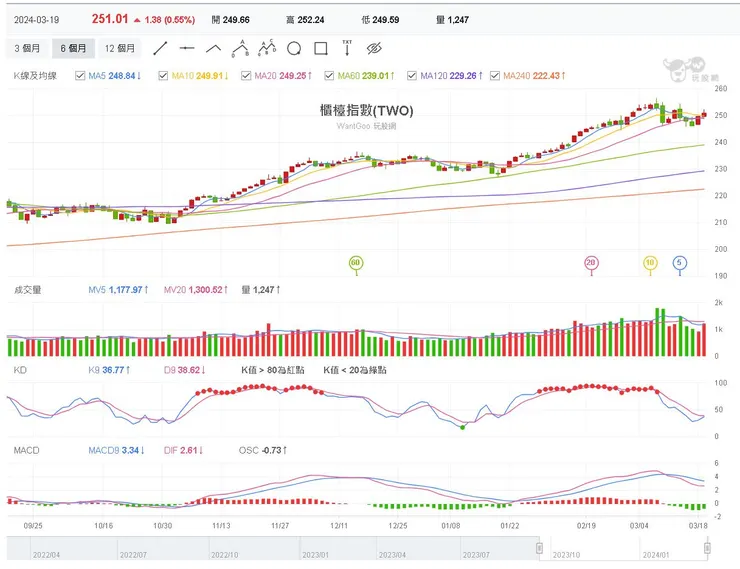Click the pink 20 MA marker pin
This screenshot has width=740, height=569.
click(591, 263)
